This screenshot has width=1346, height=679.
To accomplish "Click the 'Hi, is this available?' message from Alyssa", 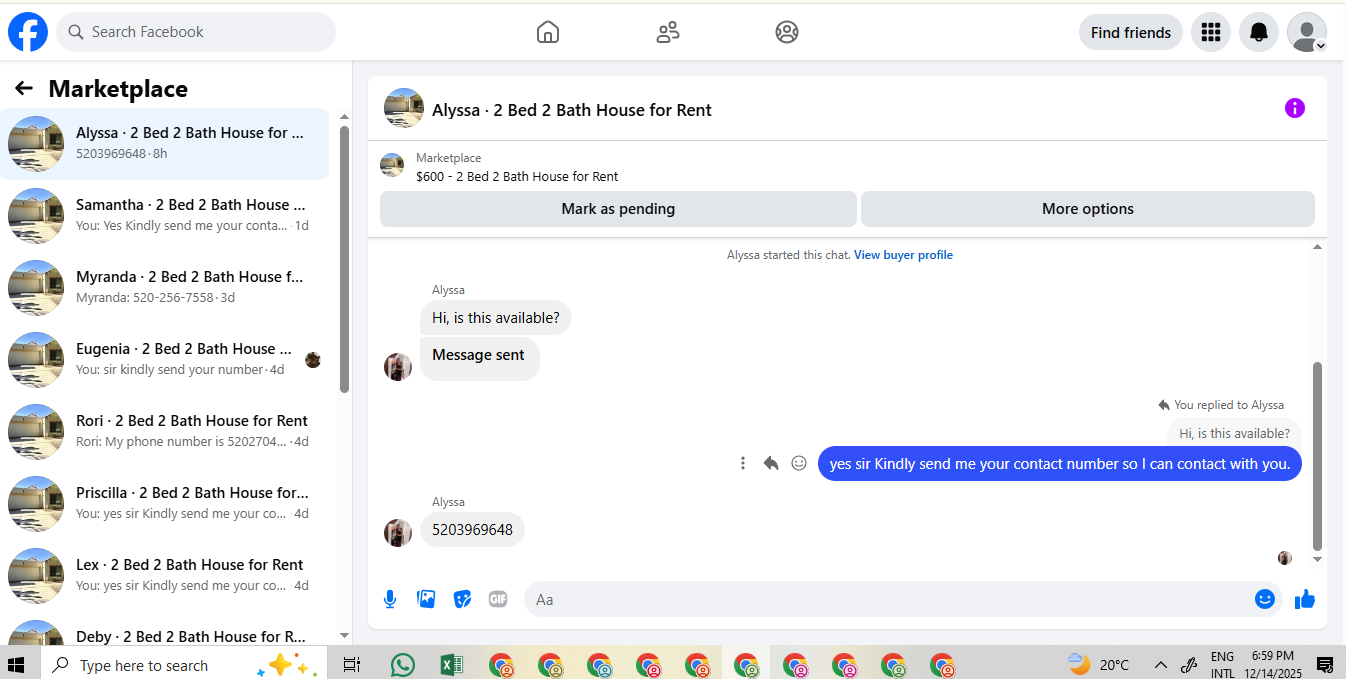I will pos(496,318).
